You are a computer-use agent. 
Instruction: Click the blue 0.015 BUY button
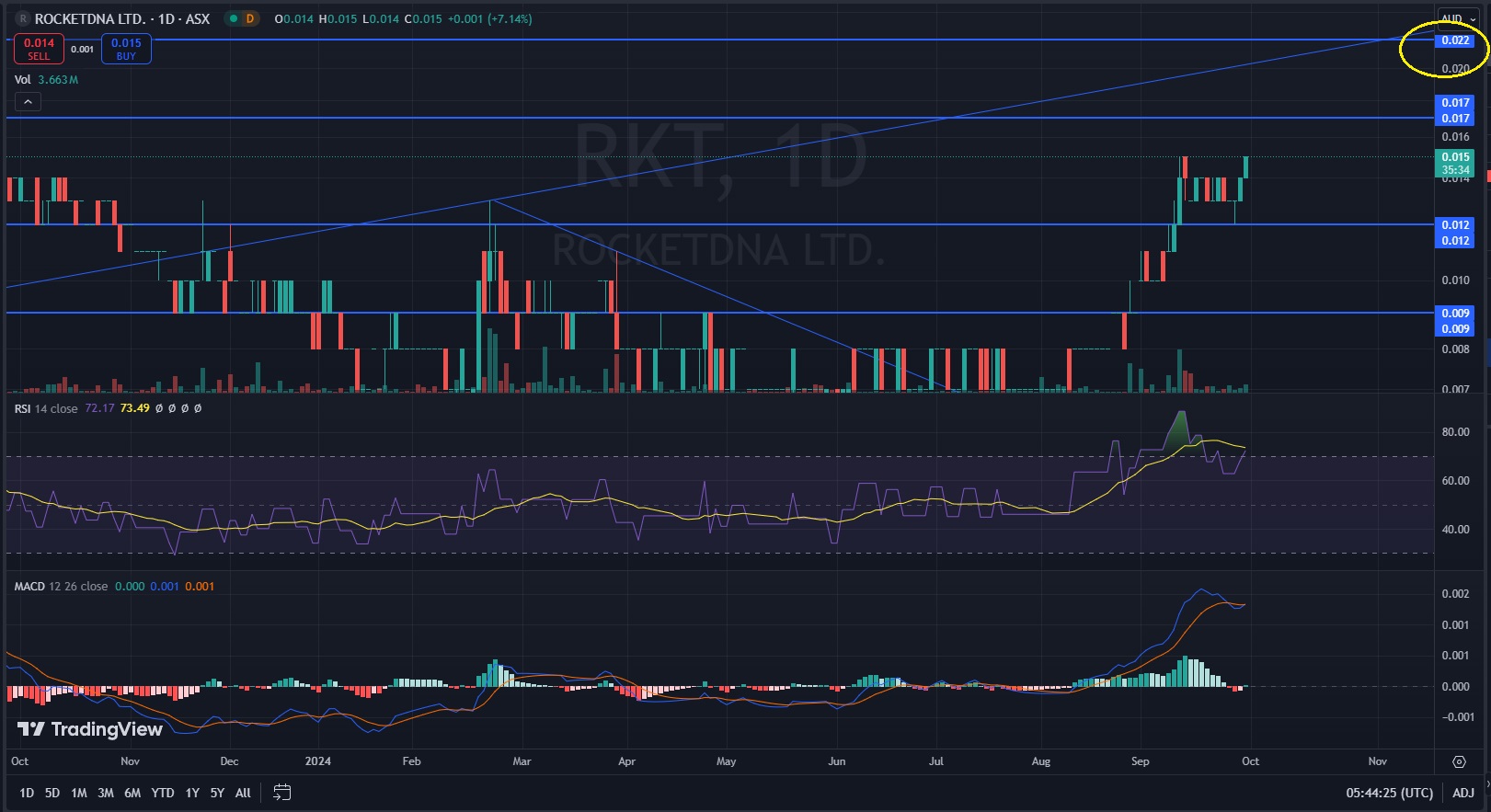tap(126, 49)
